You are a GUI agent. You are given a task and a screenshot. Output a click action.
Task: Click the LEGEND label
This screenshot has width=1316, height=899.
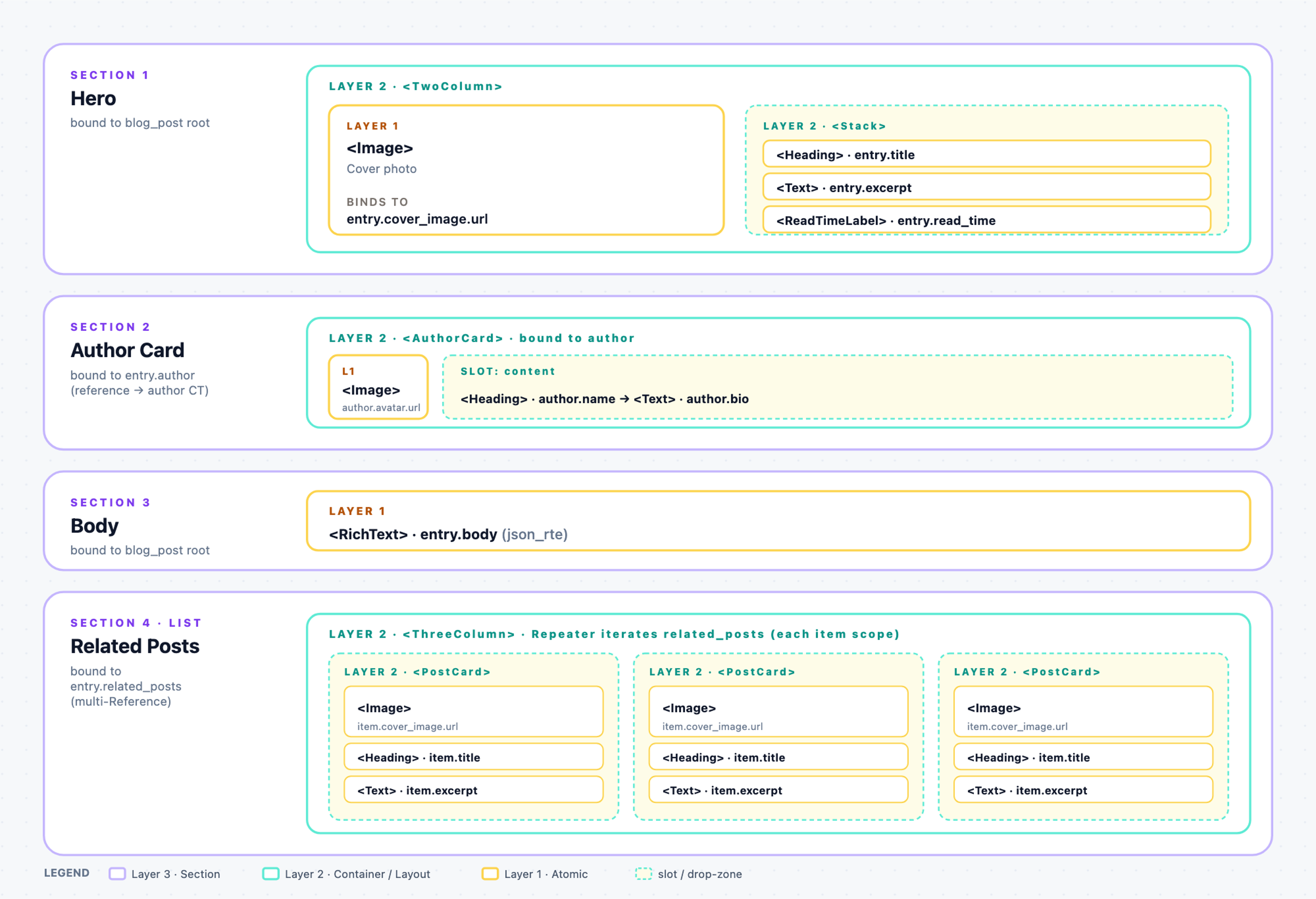coord(67,873)
